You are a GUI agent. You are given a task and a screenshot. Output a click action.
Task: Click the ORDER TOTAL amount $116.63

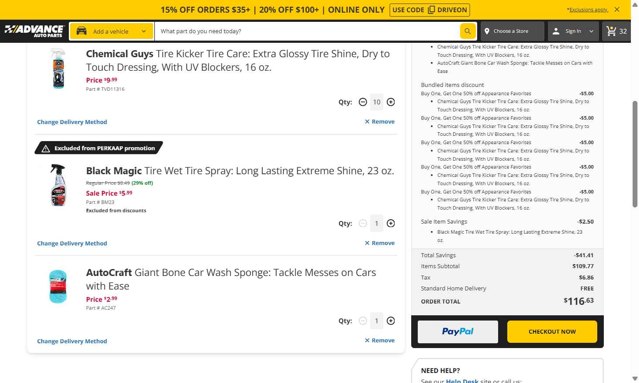tap(579, 301)
